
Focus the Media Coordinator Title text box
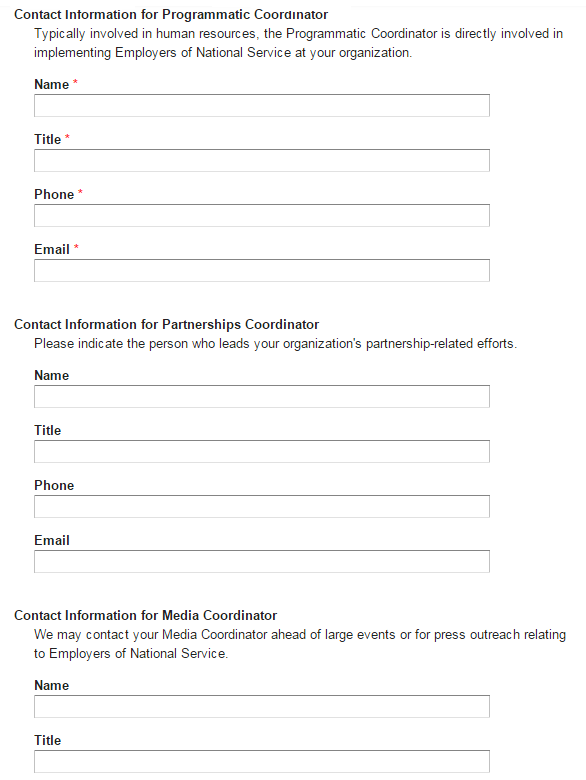point(262,762)
